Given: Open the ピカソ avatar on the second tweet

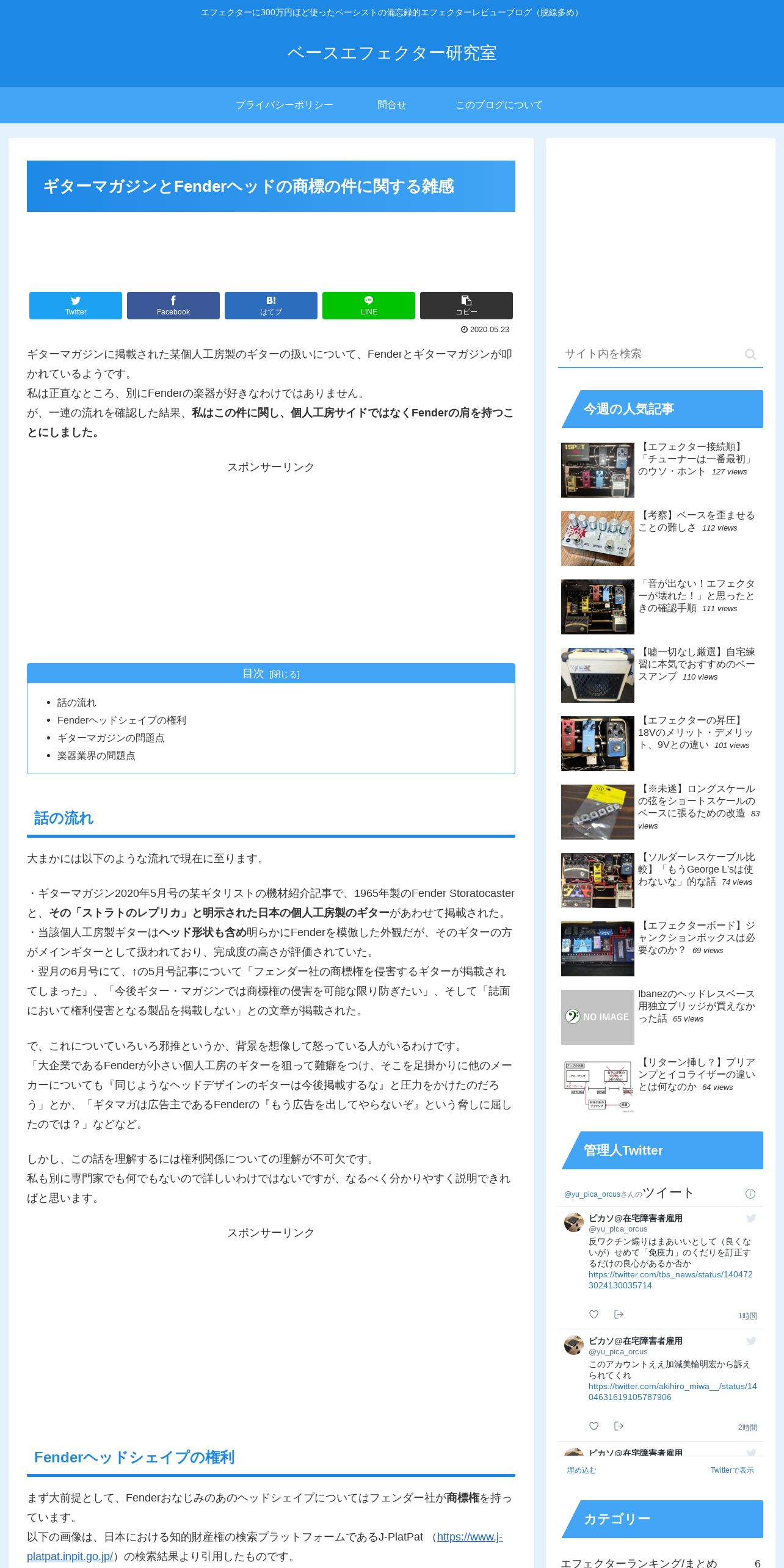Looking at the screenshot, I should point(574,1345).
